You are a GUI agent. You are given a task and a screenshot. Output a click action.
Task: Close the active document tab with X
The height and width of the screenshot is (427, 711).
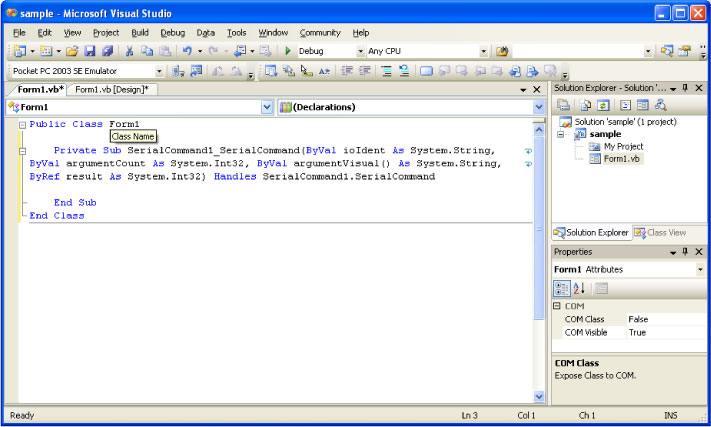click(x=537, y=89)
